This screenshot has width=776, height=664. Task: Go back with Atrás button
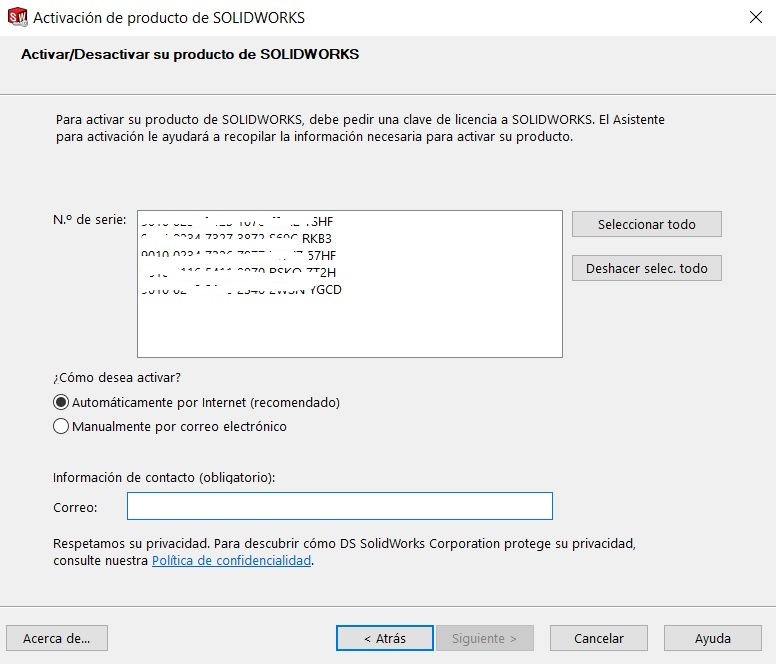pos(385,638)
